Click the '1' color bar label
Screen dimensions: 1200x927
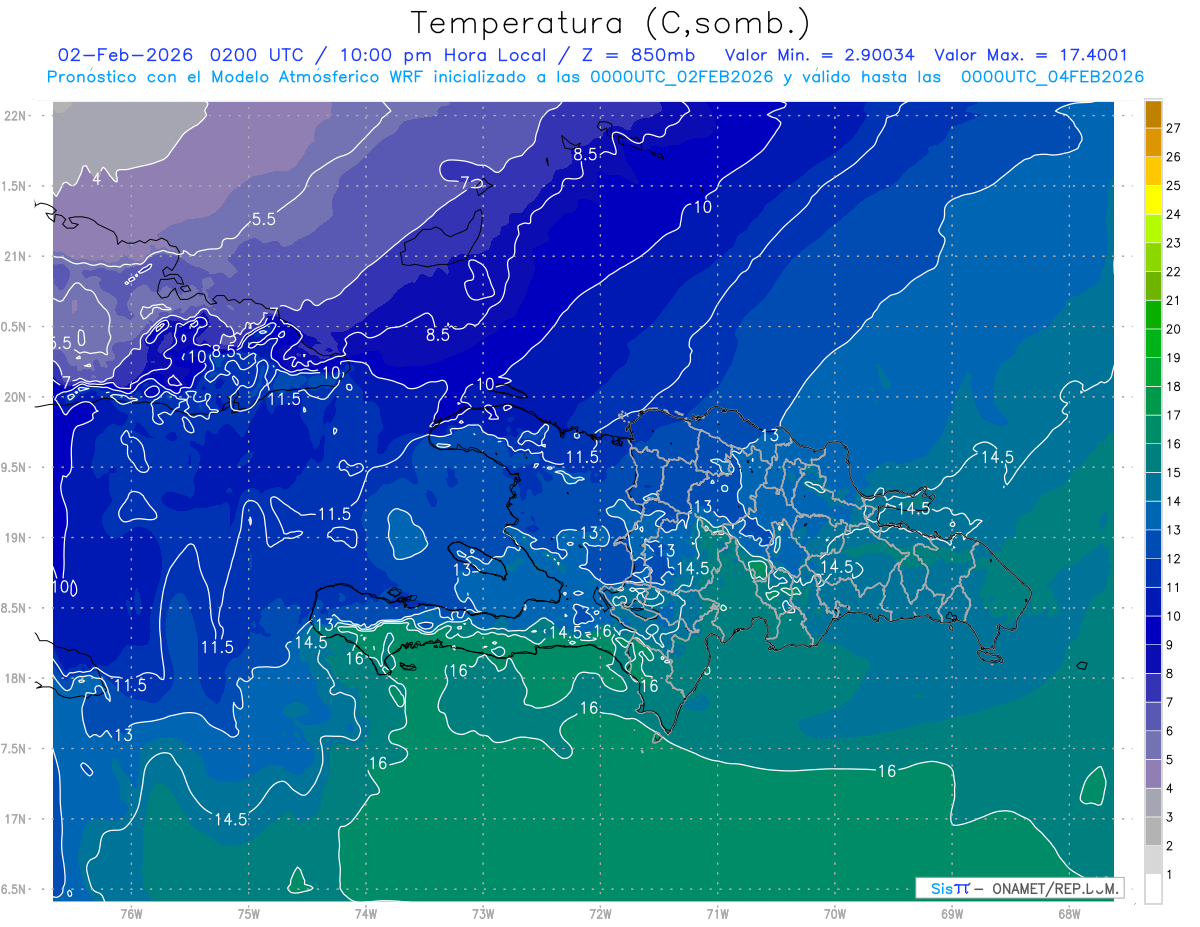coord(1171,874)
